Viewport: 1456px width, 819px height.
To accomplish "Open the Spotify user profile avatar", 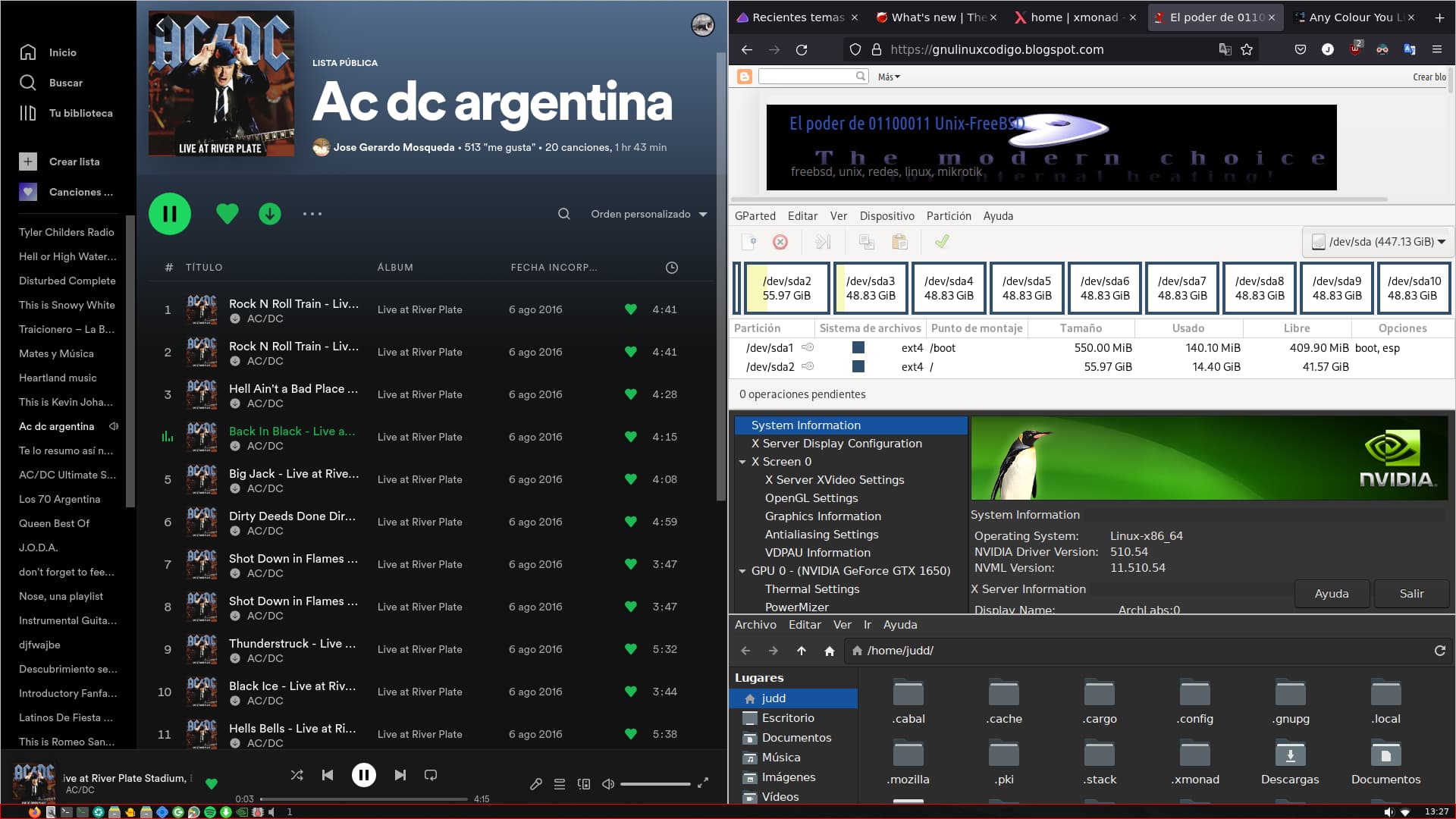I will tap(703, 25).
